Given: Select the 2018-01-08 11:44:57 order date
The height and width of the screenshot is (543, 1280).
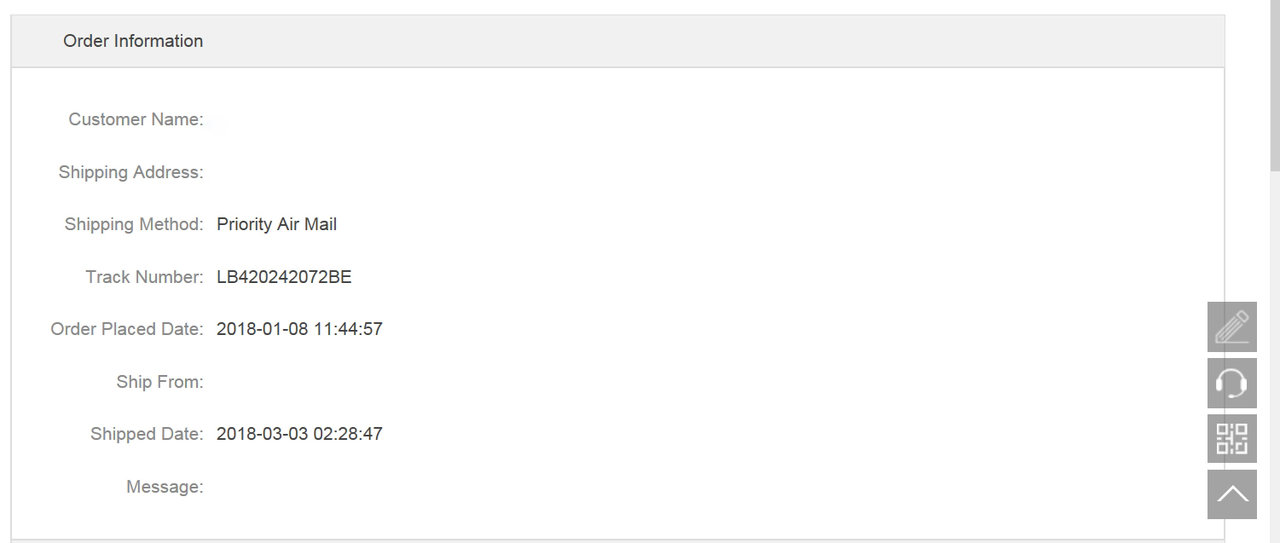Looking at the screenshot, I should (299, 329).
